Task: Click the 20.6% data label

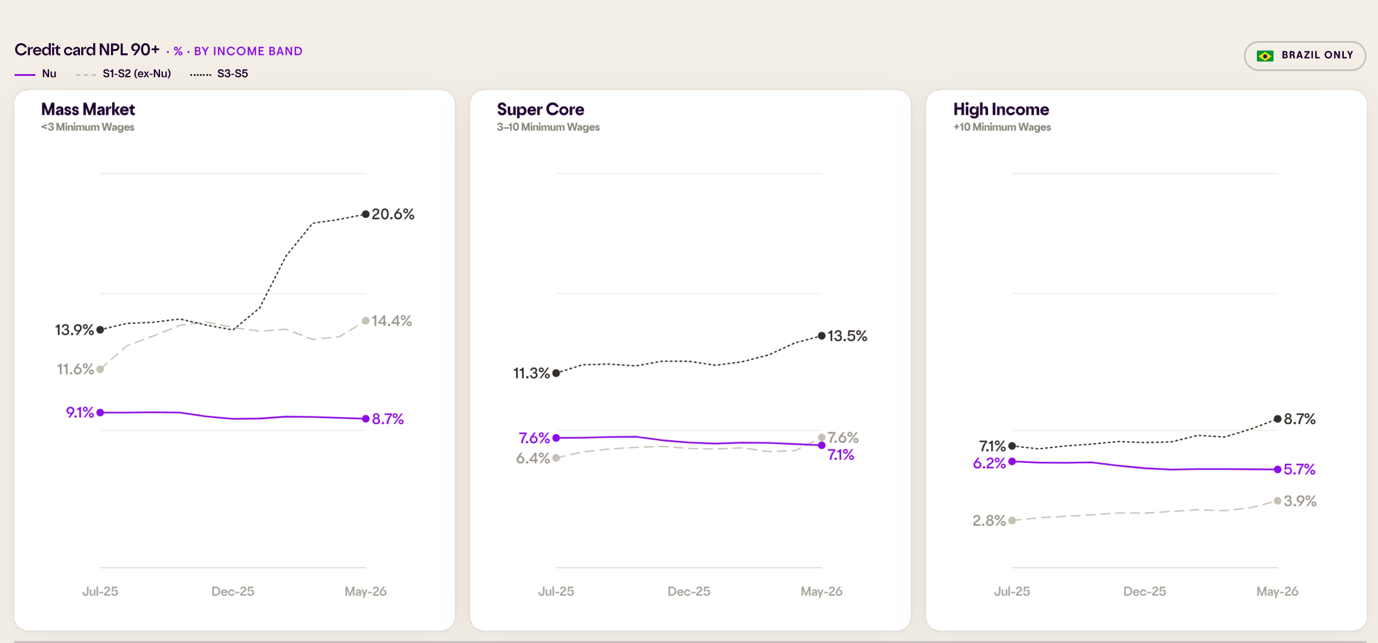Action: (393, 214)
